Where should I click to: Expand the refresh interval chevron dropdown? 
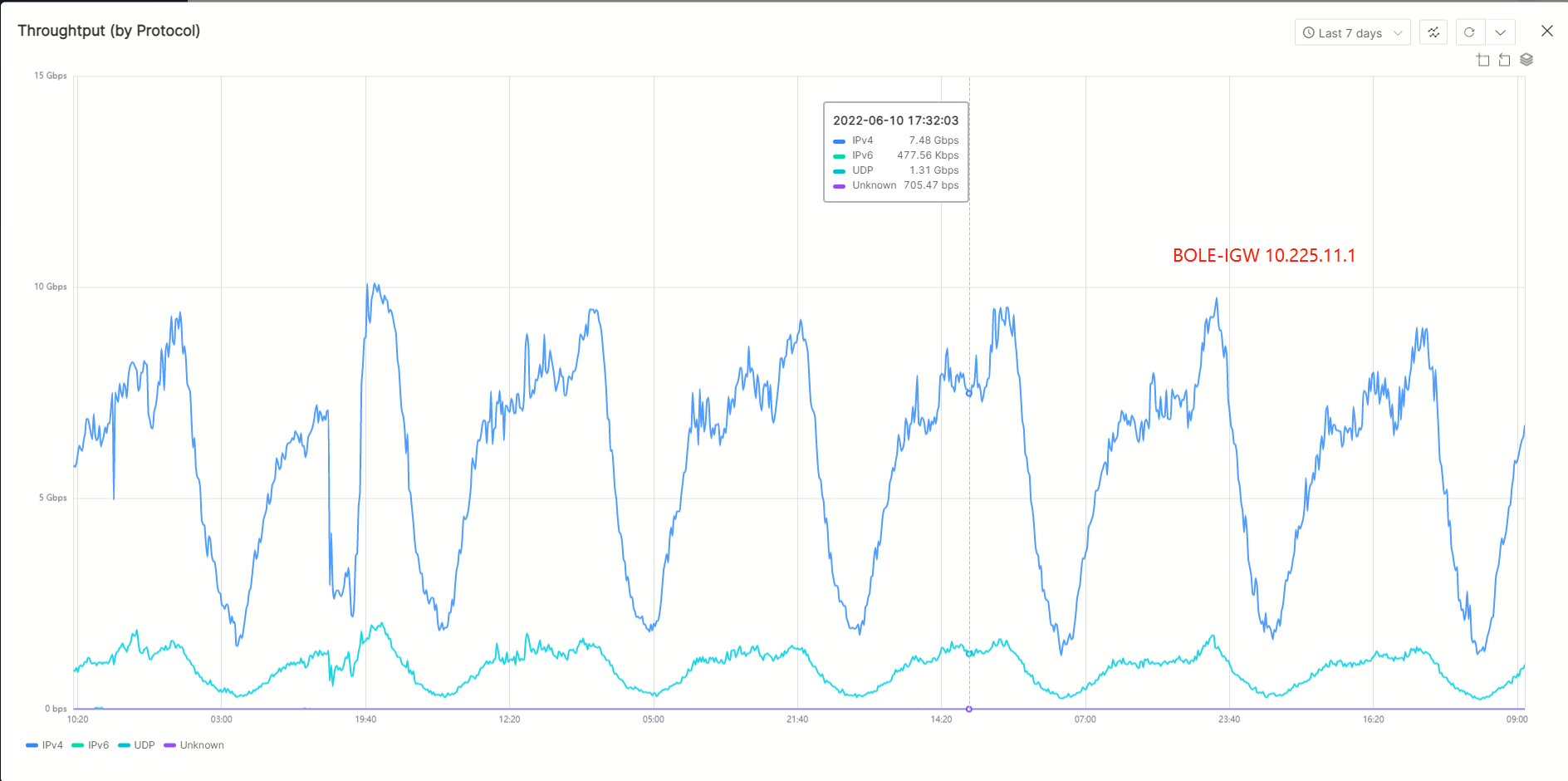click(1500, 32)
